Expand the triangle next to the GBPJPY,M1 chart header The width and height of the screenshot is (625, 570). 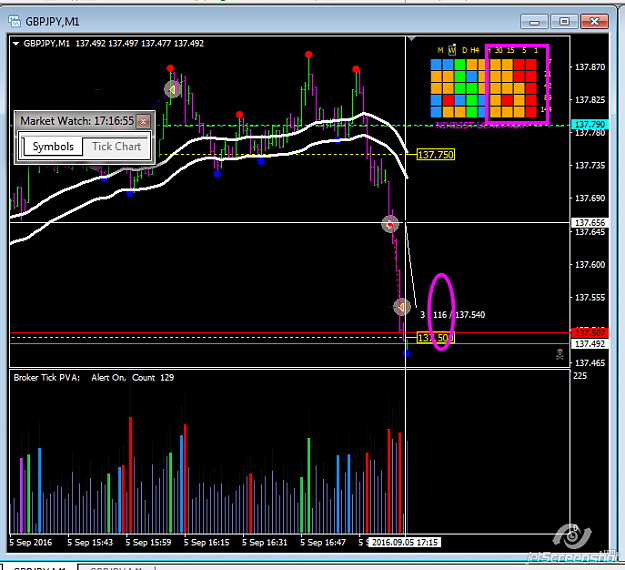(x=16, y=43)
